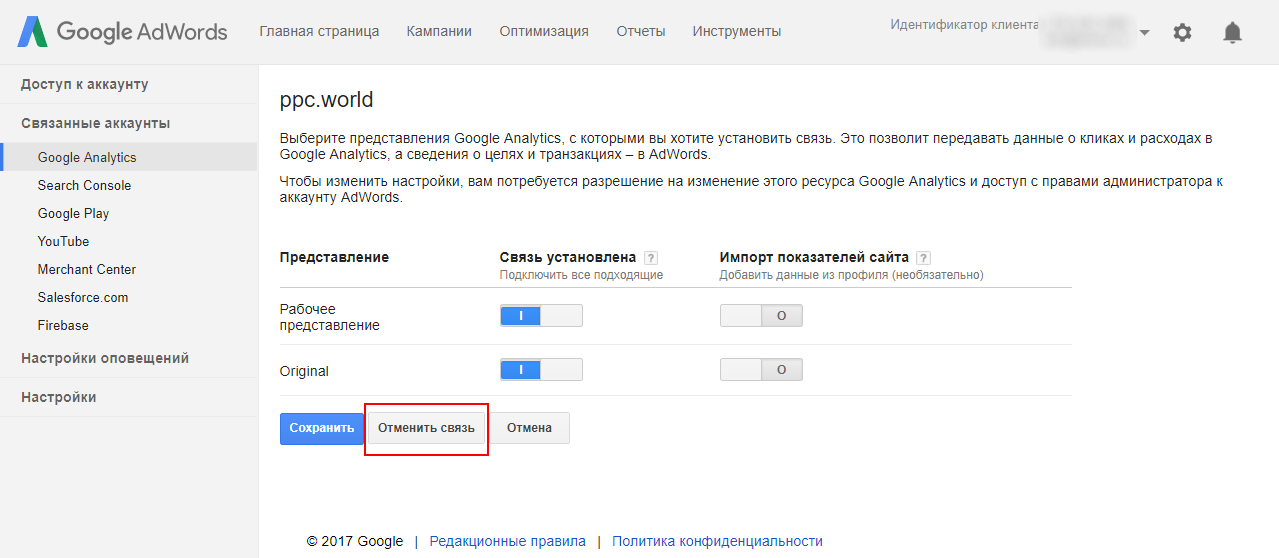Screen dimensions: 1279x558
Task: Click help icon next to Связь установлена
Action: (651, 257)
